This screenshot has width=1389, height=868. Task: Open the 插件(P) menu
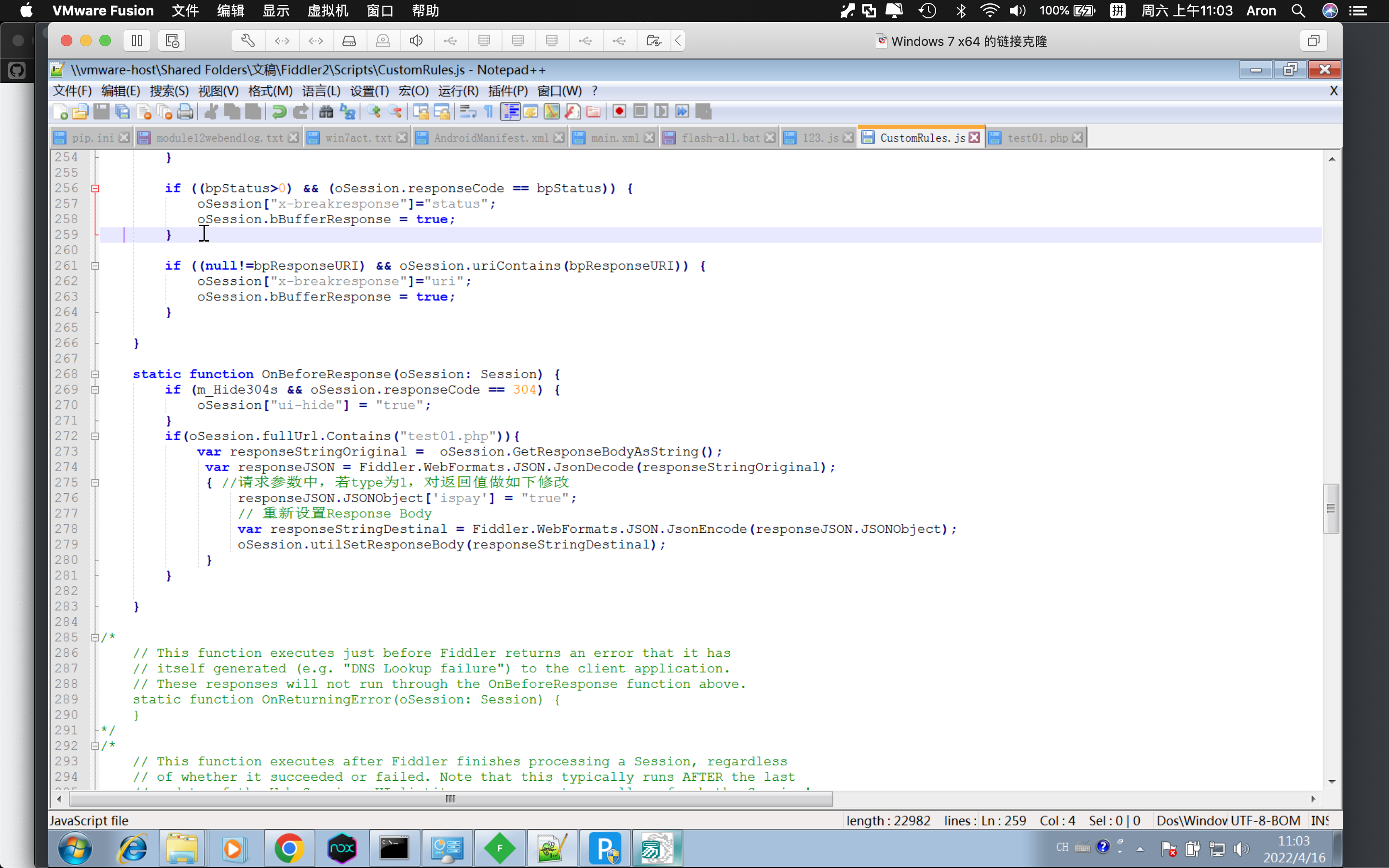[x=508, y=91]
